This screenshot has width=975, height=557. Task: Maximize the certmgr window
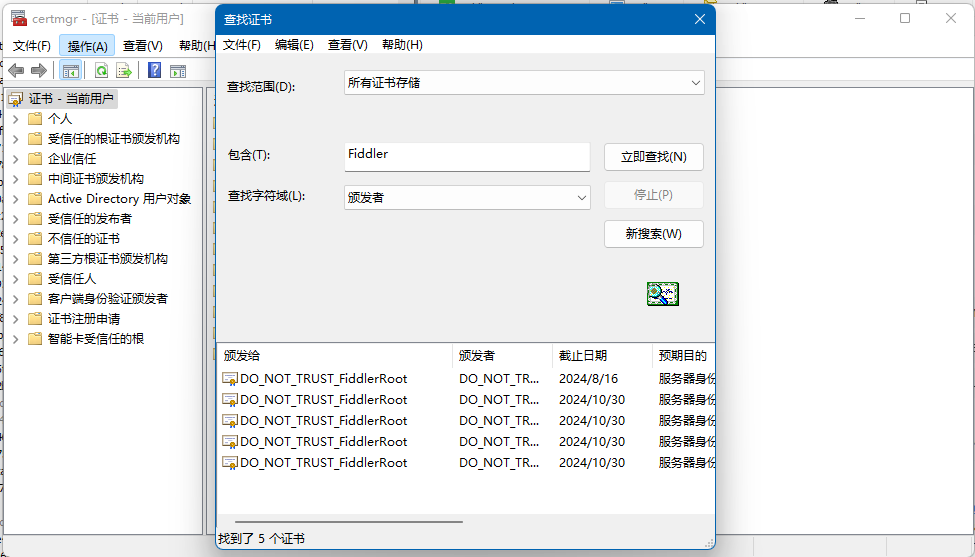pos(905,18)
